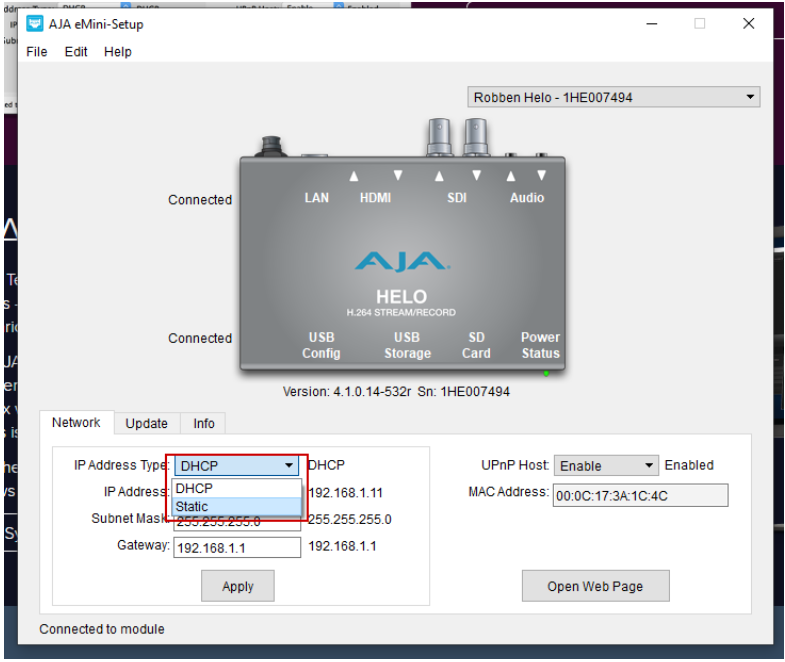Choose DHCP from the open dropdown list
This screenshot has height=662, width=785.
tap(236, 488)
